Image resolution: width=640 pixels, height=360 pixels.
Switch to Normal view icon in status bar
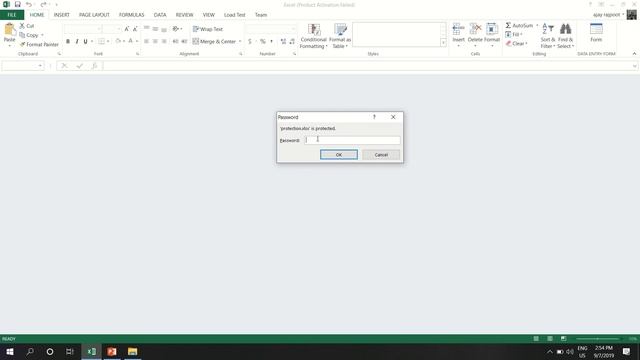[x=536, y=339]
